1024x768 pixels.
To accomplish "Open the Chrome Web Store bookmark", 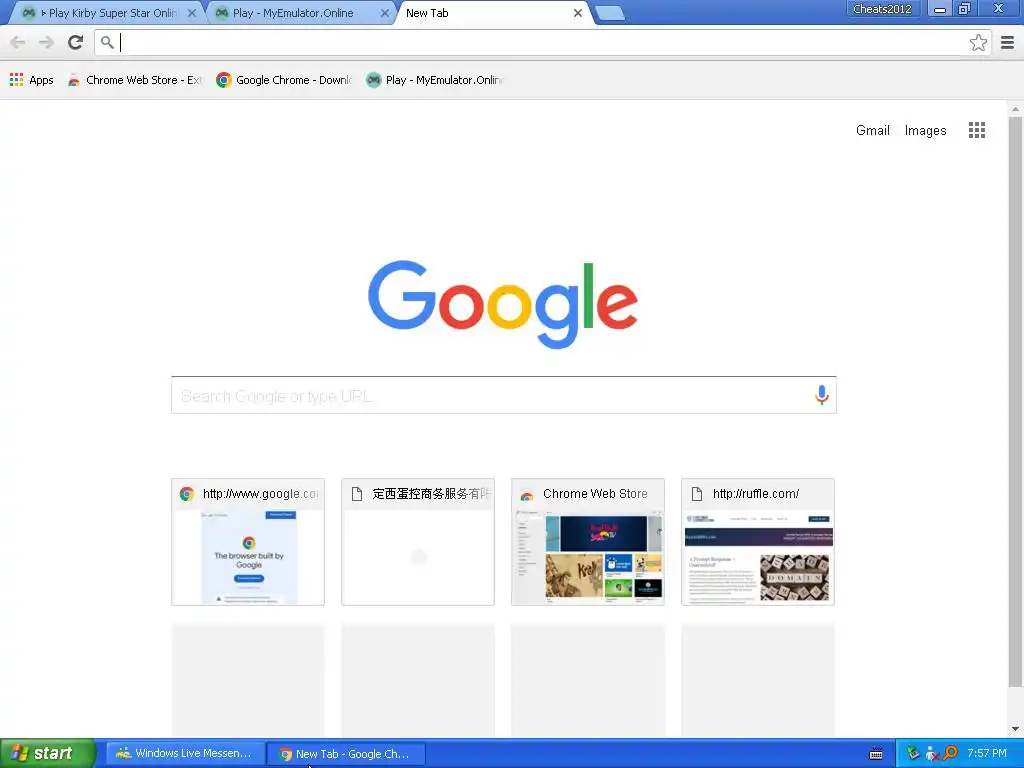I will [135, 80].
